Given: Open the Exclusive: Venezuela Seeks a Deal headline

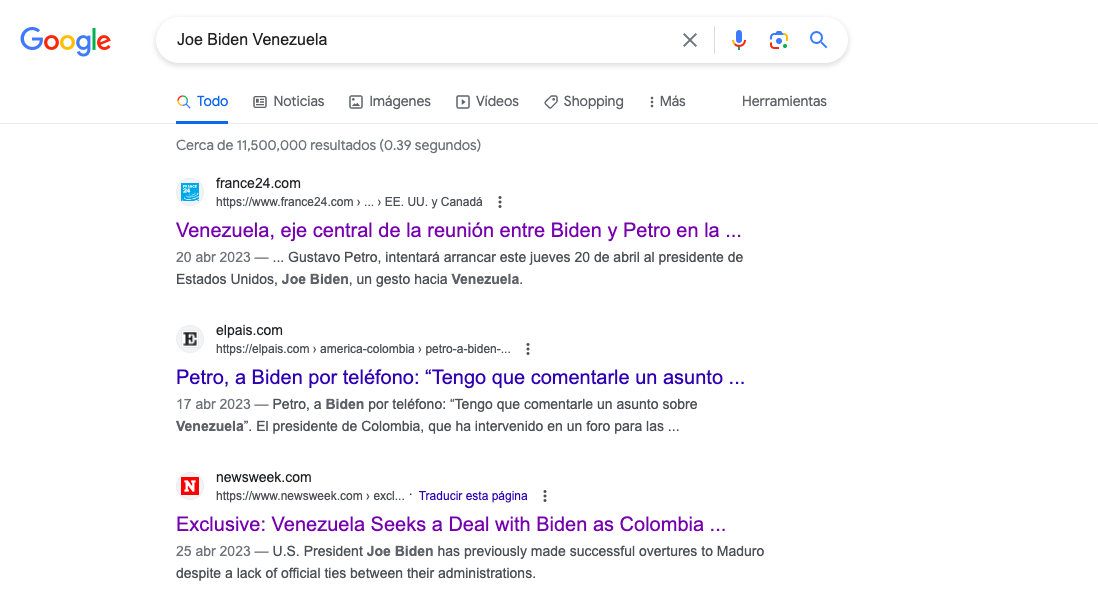Looking at the screenshot, I should click(450, 524).
